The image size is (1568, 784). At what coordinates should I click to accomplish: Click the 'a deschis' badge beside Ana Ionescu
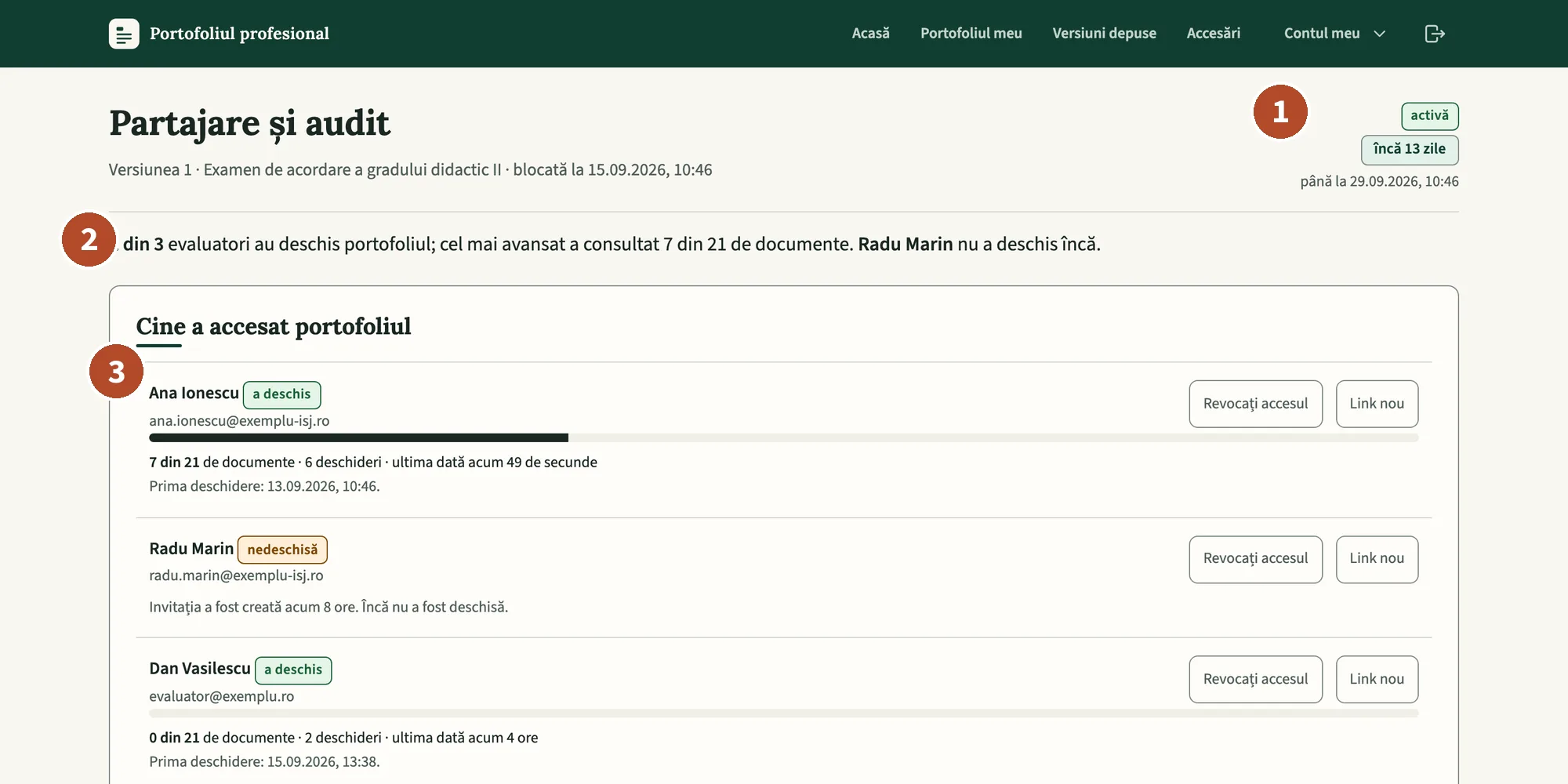(281, 394)
